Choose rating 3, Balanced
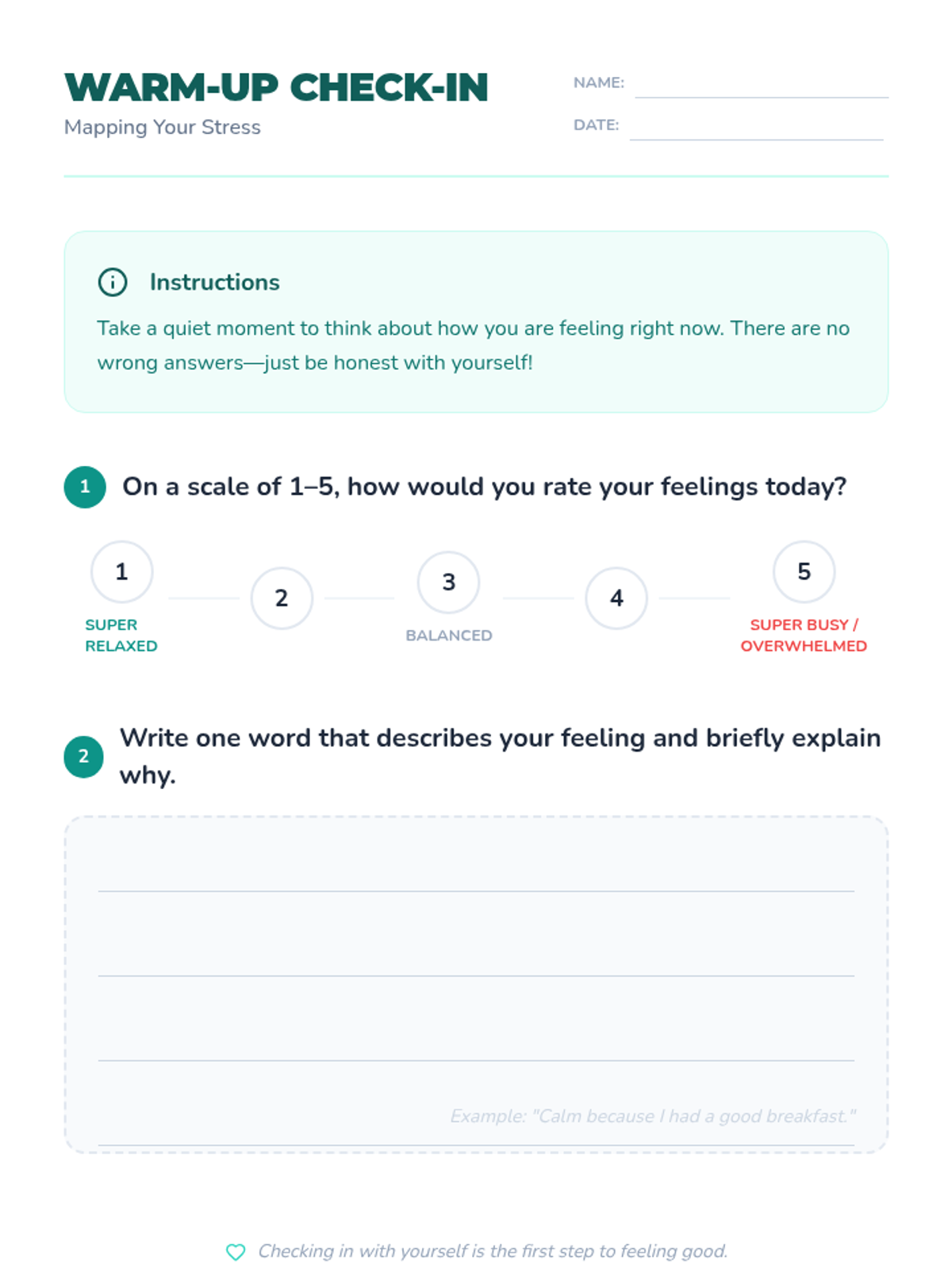 point(448,582)
